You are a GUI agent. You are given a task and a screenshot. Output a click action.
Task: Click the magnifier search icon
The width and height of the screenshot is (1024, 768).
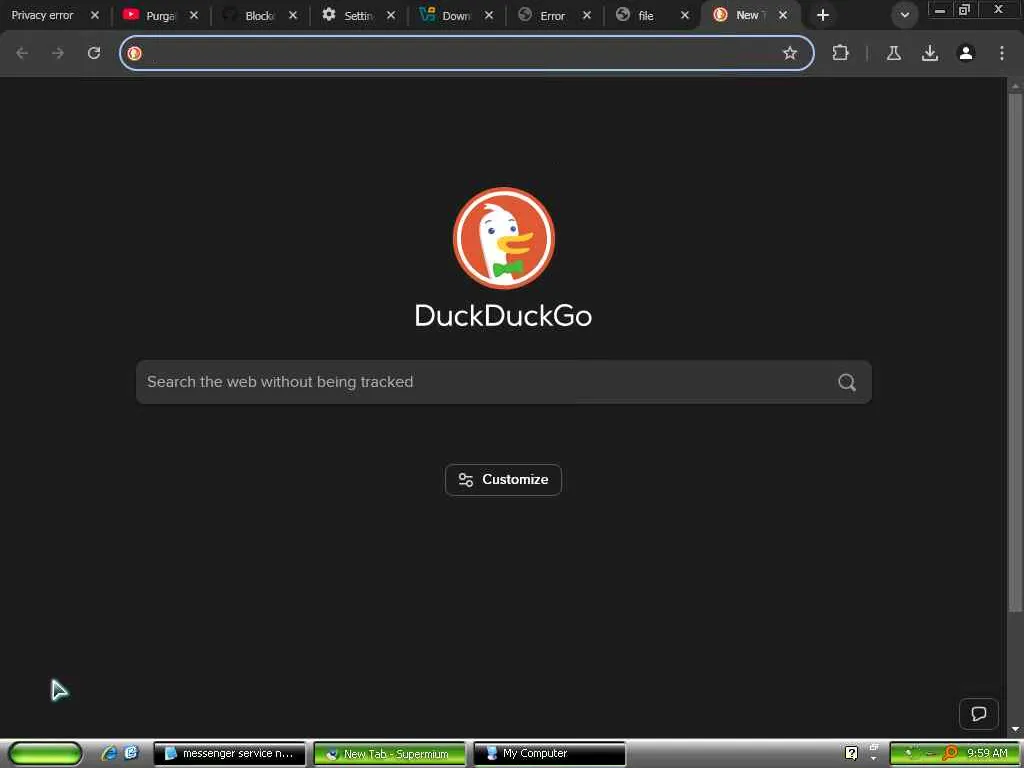pyautogui.click(x=847, y=382)
